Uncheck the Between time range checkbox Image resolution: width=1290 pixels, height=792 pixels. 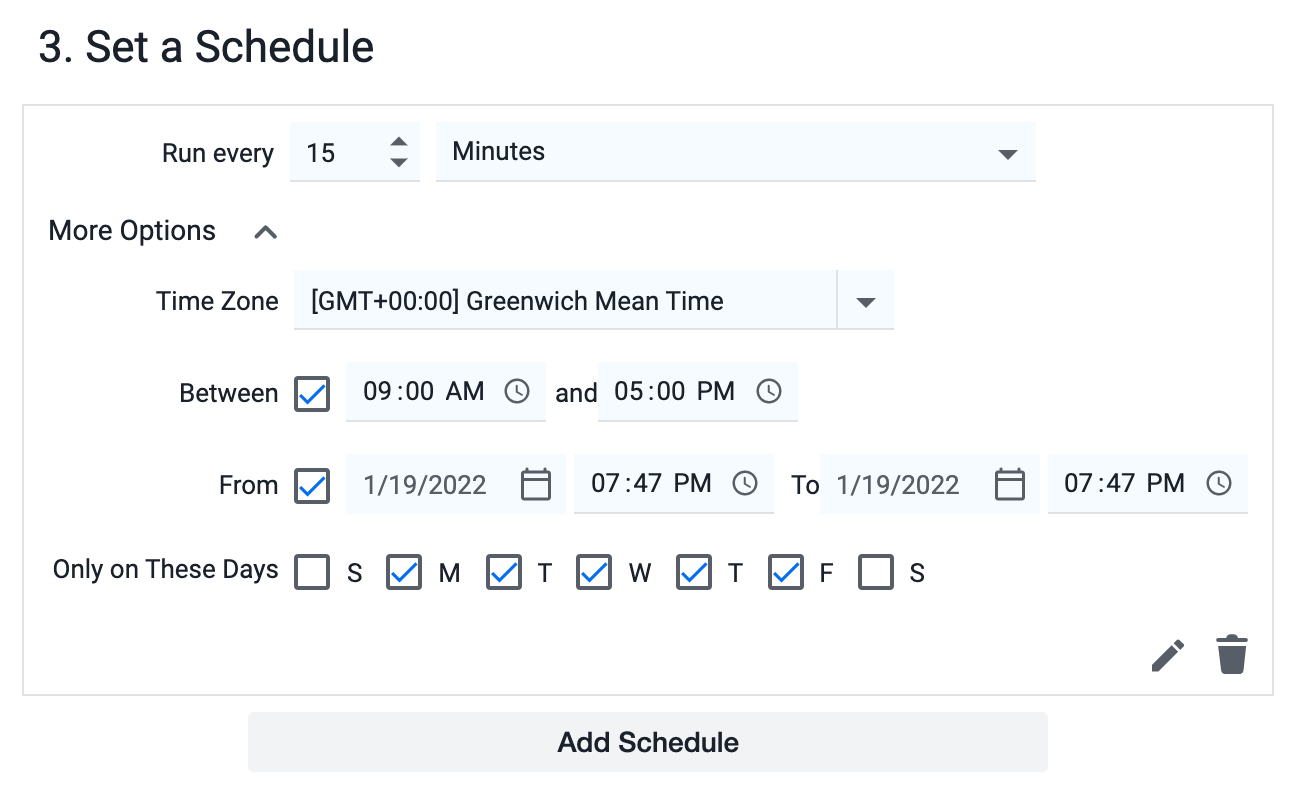pyautogui.click(x=312, y=393)
